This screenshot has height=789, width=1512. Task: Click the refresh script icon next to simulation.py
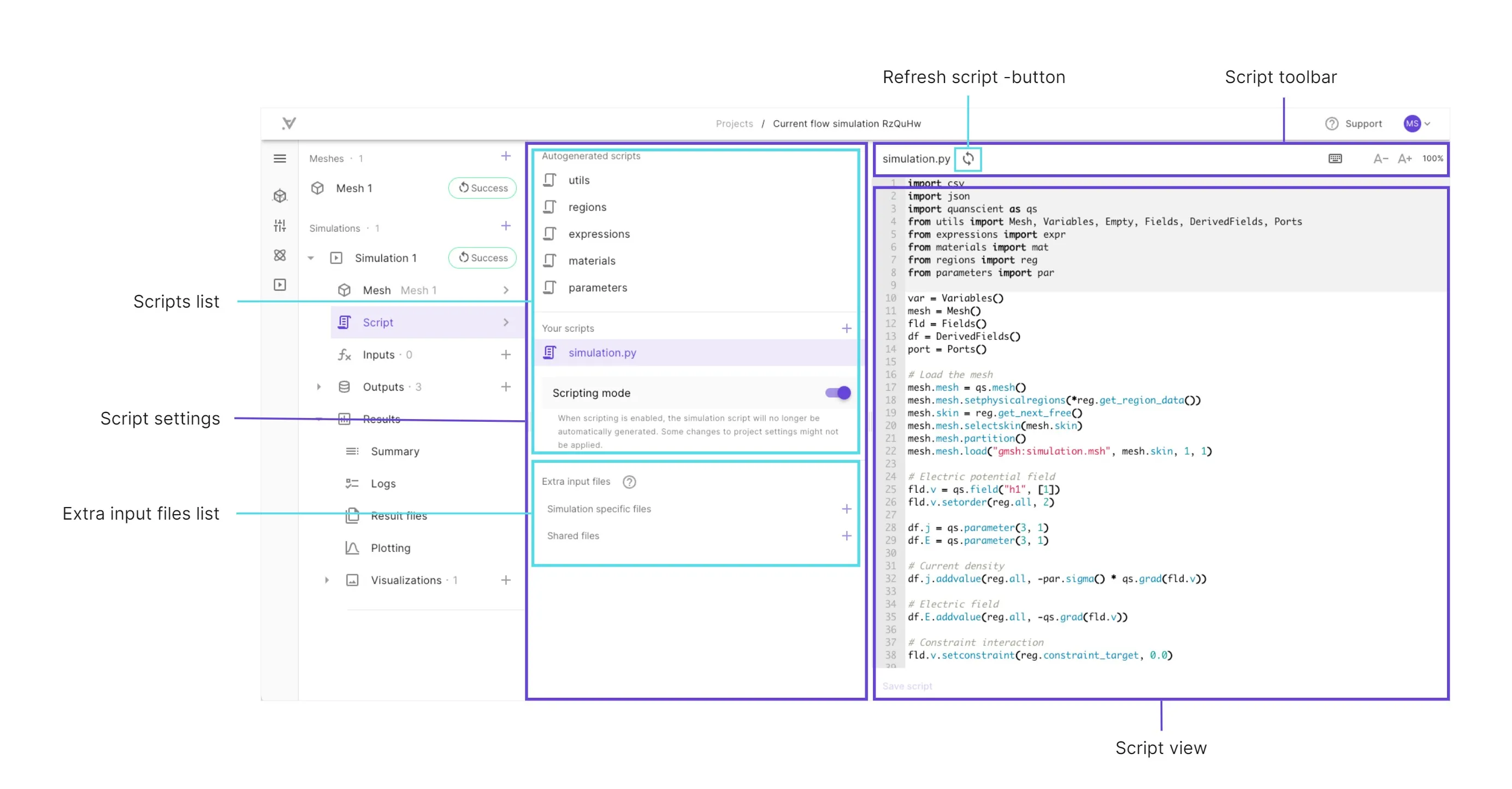point(968,158)
